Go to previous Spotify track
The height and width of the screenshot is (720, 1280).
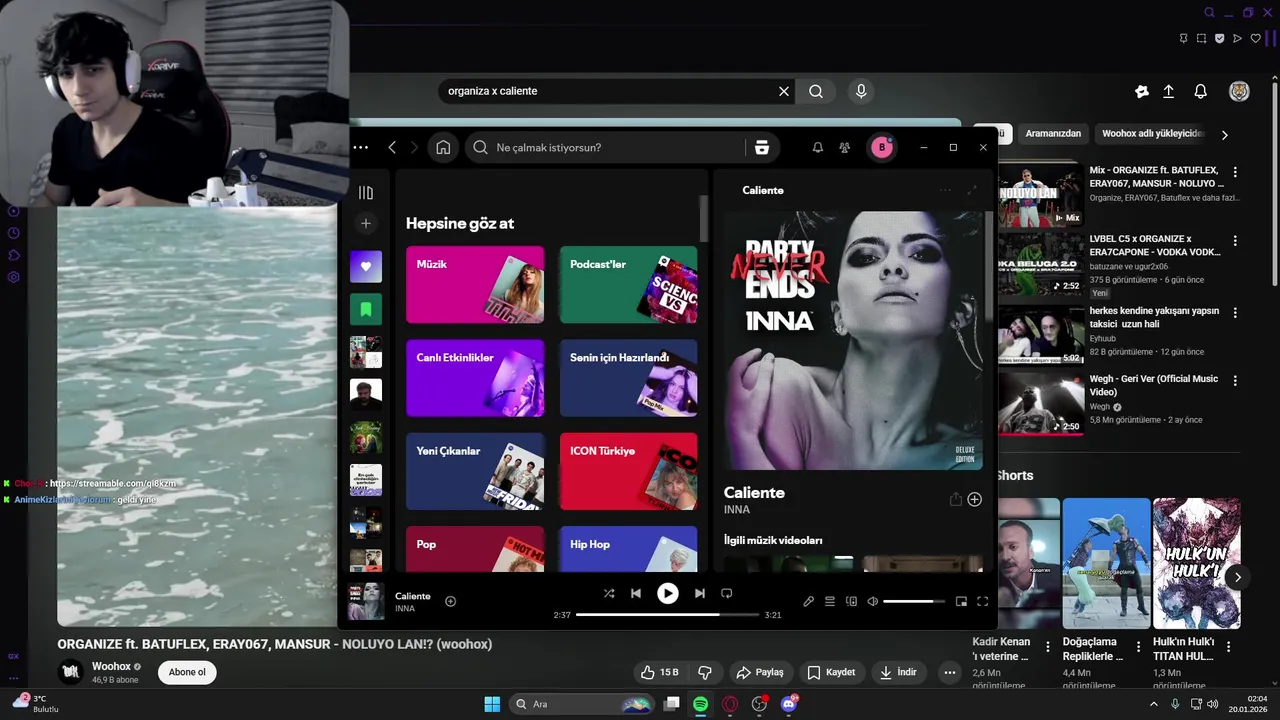635,593
